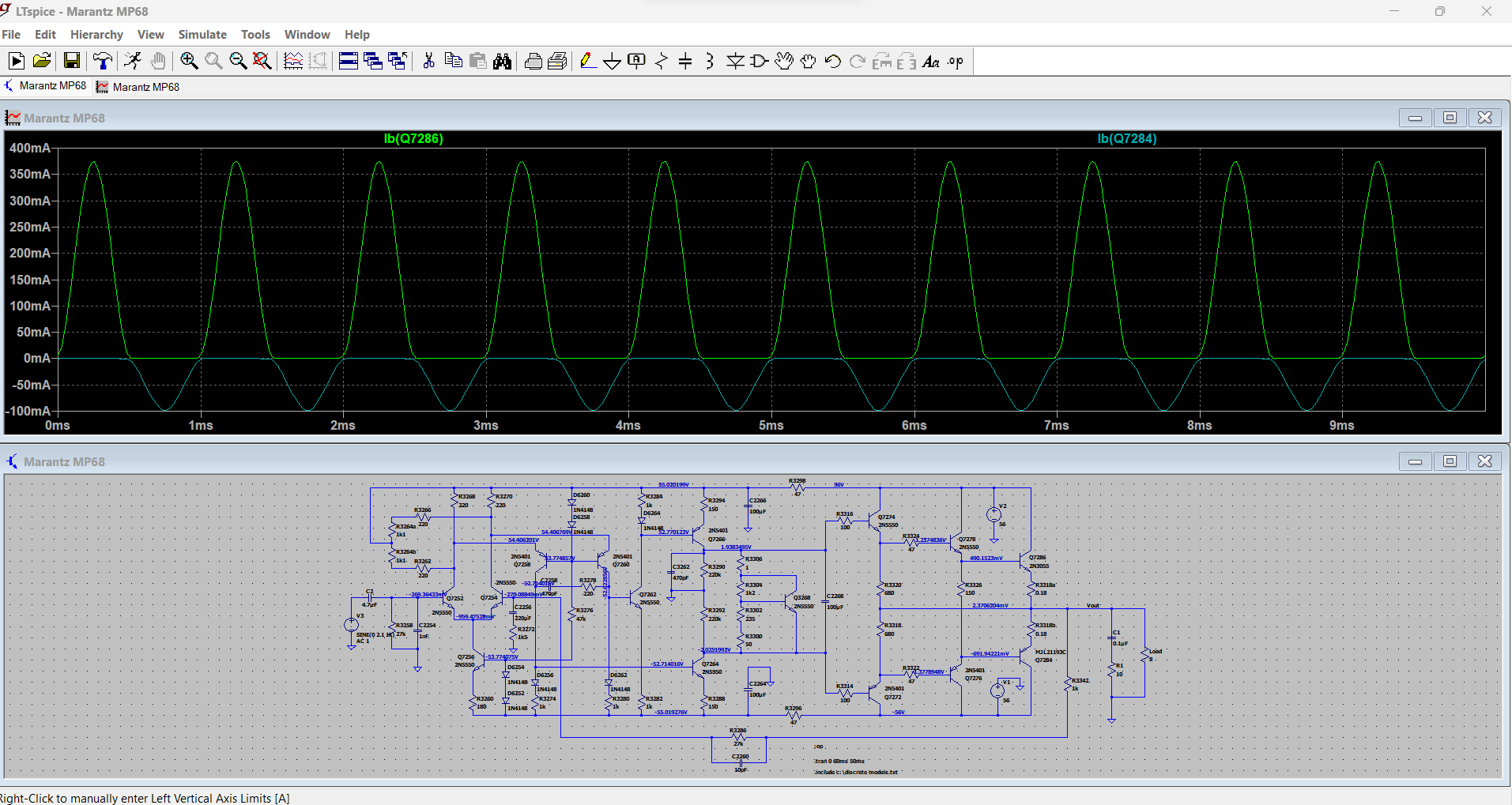
Task: Select the Cut scissors tool
Action: 429,62
